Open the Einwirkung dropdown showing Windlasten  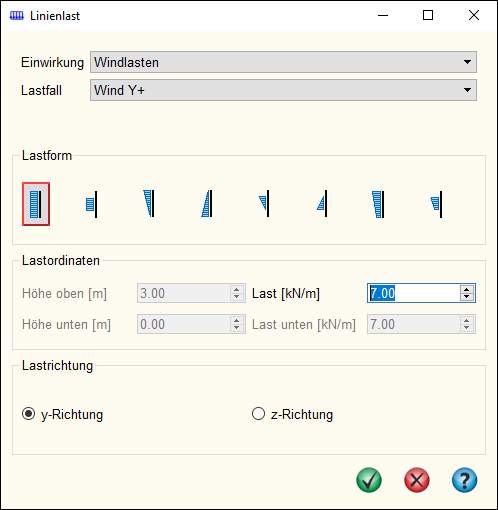coord(283,62)
